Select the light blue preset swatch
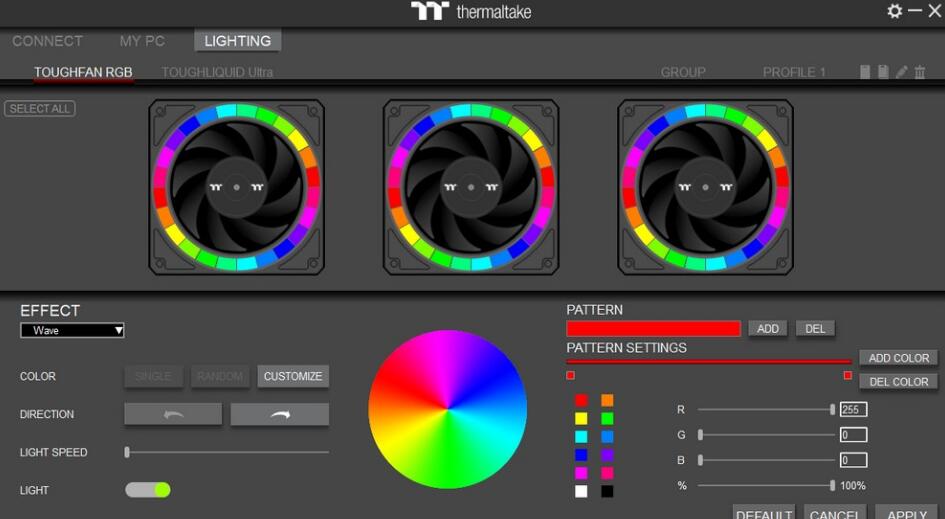The image size is (945, 519). click(607, 436)
